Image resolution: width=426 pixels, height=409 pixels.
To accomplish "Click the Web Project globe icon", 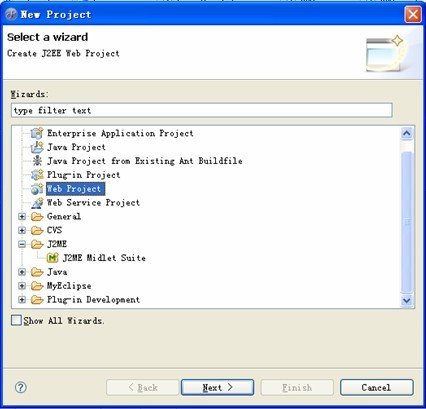I will point(37,189).
